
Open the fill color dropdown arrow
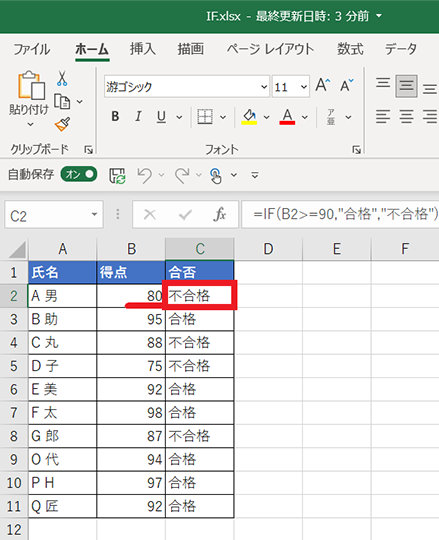point(266,117)
